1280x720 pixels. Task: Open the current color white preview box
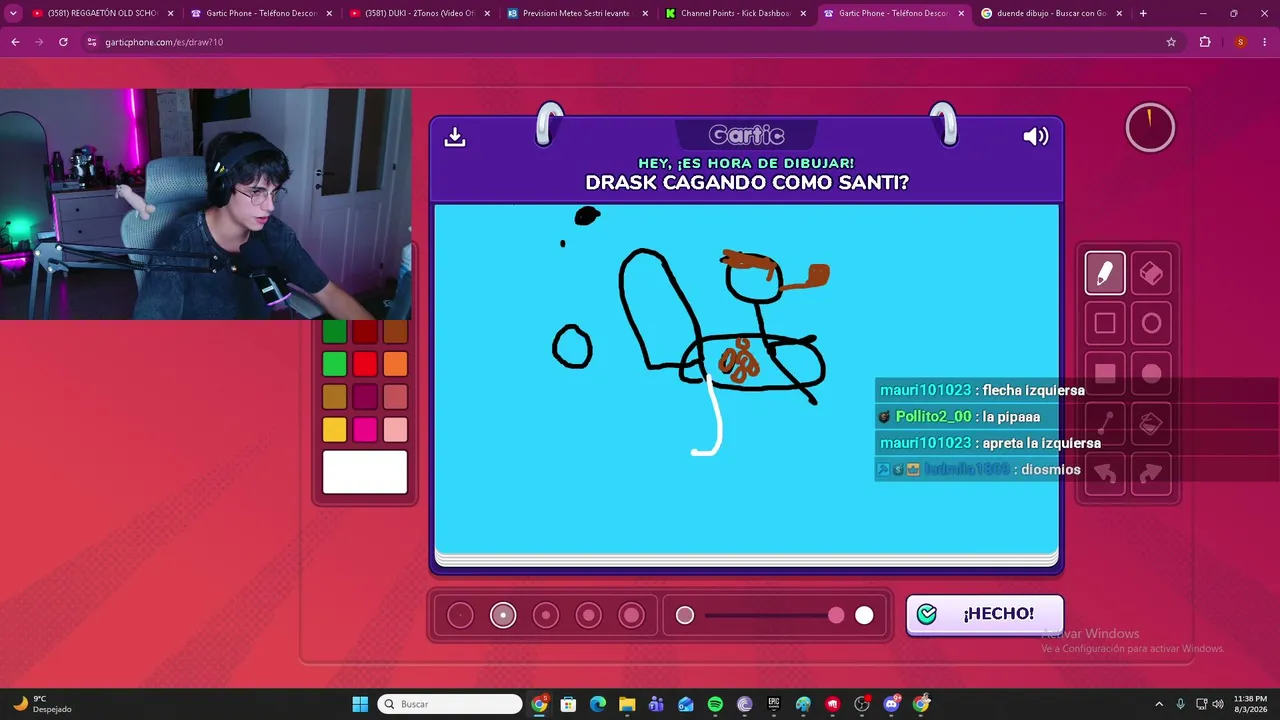365,472
